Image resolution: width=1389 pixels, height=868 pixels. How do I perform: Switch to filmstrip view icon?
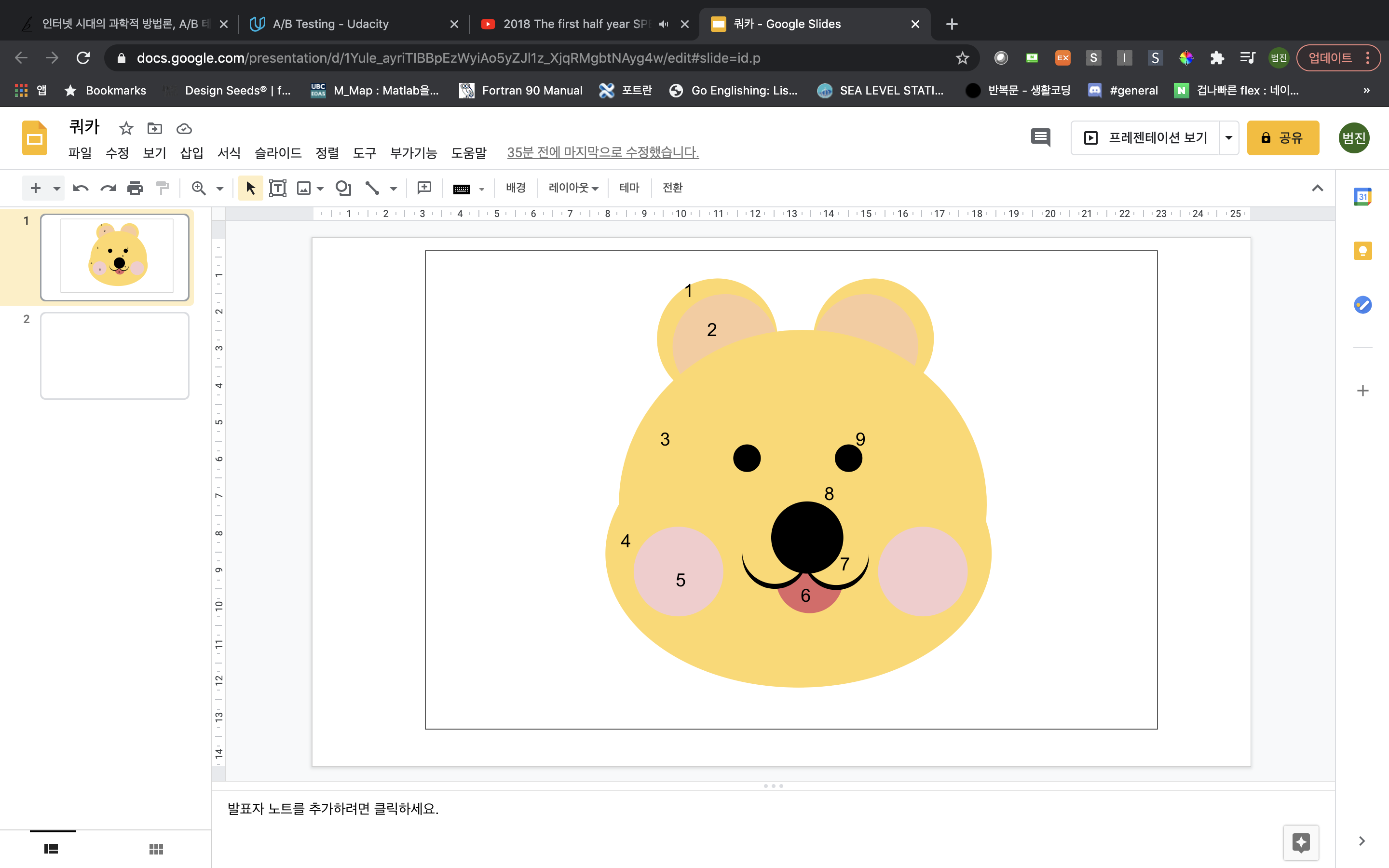coord(51,849)
